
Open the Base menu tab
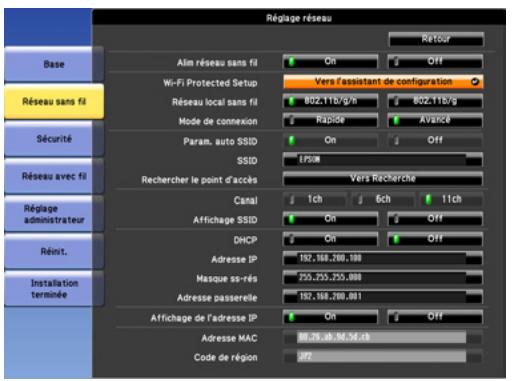coord(53,64)
